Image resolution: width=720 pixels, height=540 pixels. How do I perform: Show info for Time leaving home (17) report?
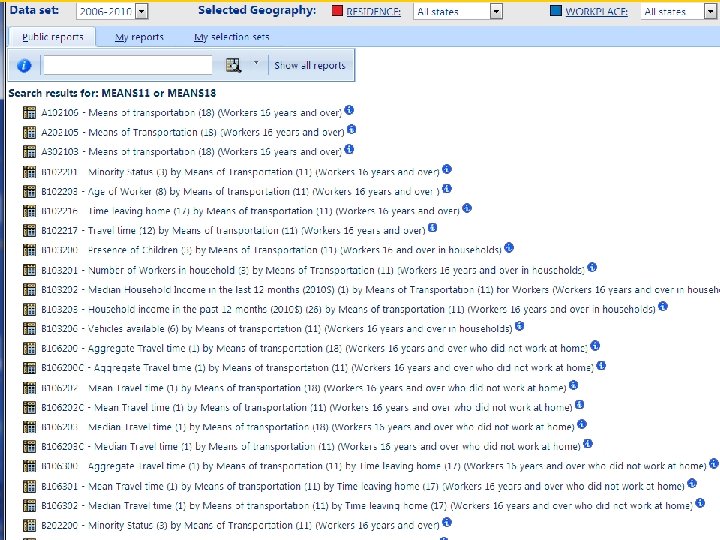click(x=467, y=208)
